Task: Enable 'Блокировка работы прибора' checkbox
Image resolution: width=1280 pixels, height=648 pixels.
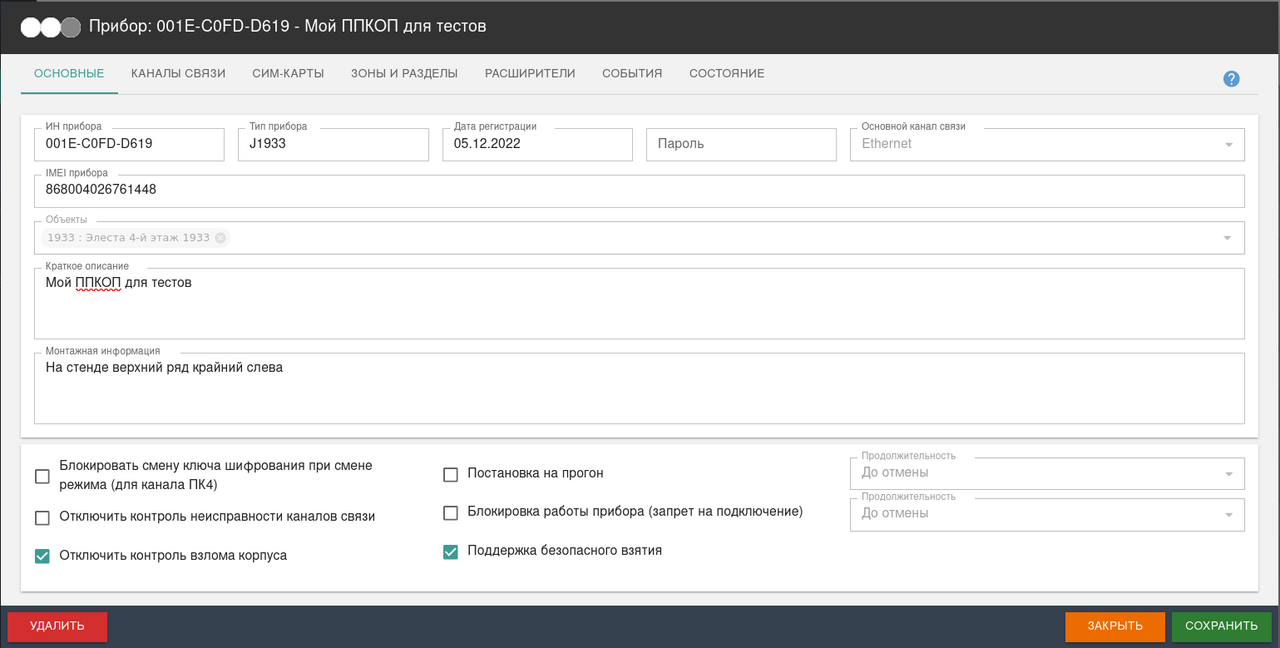Action: click(450, 513)
